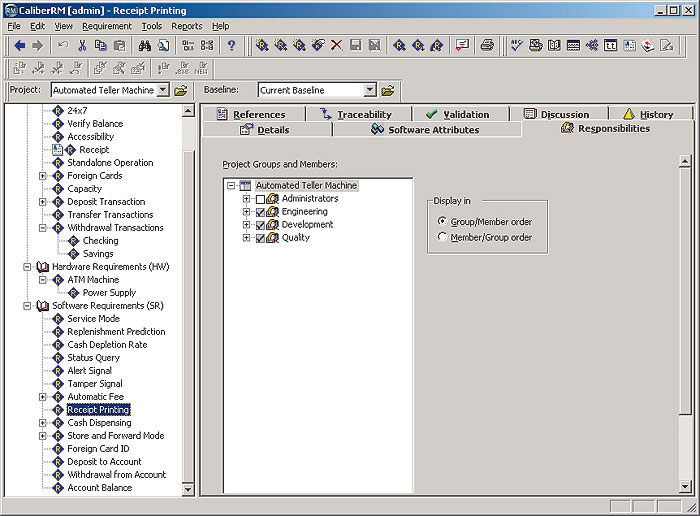Image resolution: width=700 pixels, height=516 pixels.
Task: Select Member/Group order radio button
Action: [x=442, y=237]
